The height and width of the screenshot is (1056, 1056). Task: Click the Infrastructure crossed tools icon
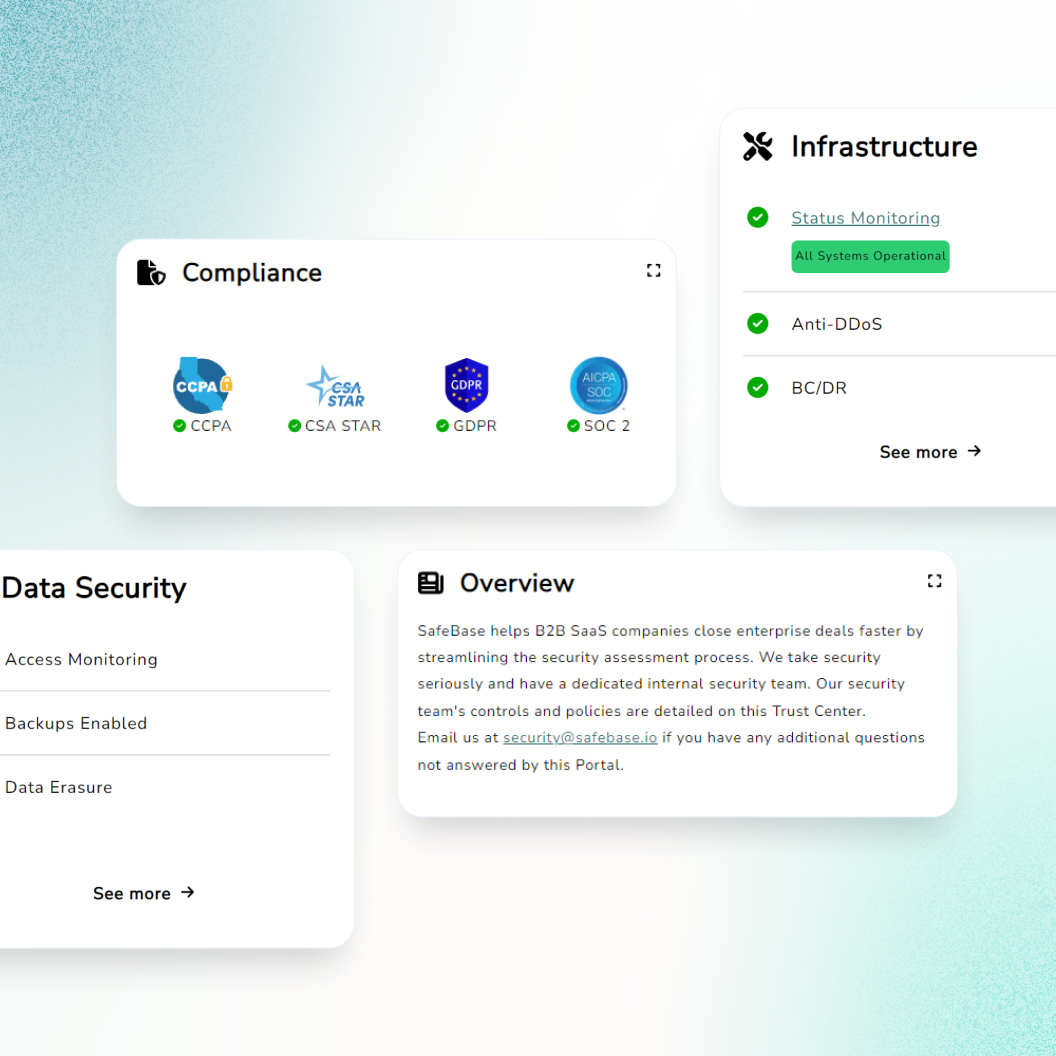pos(758,146)
